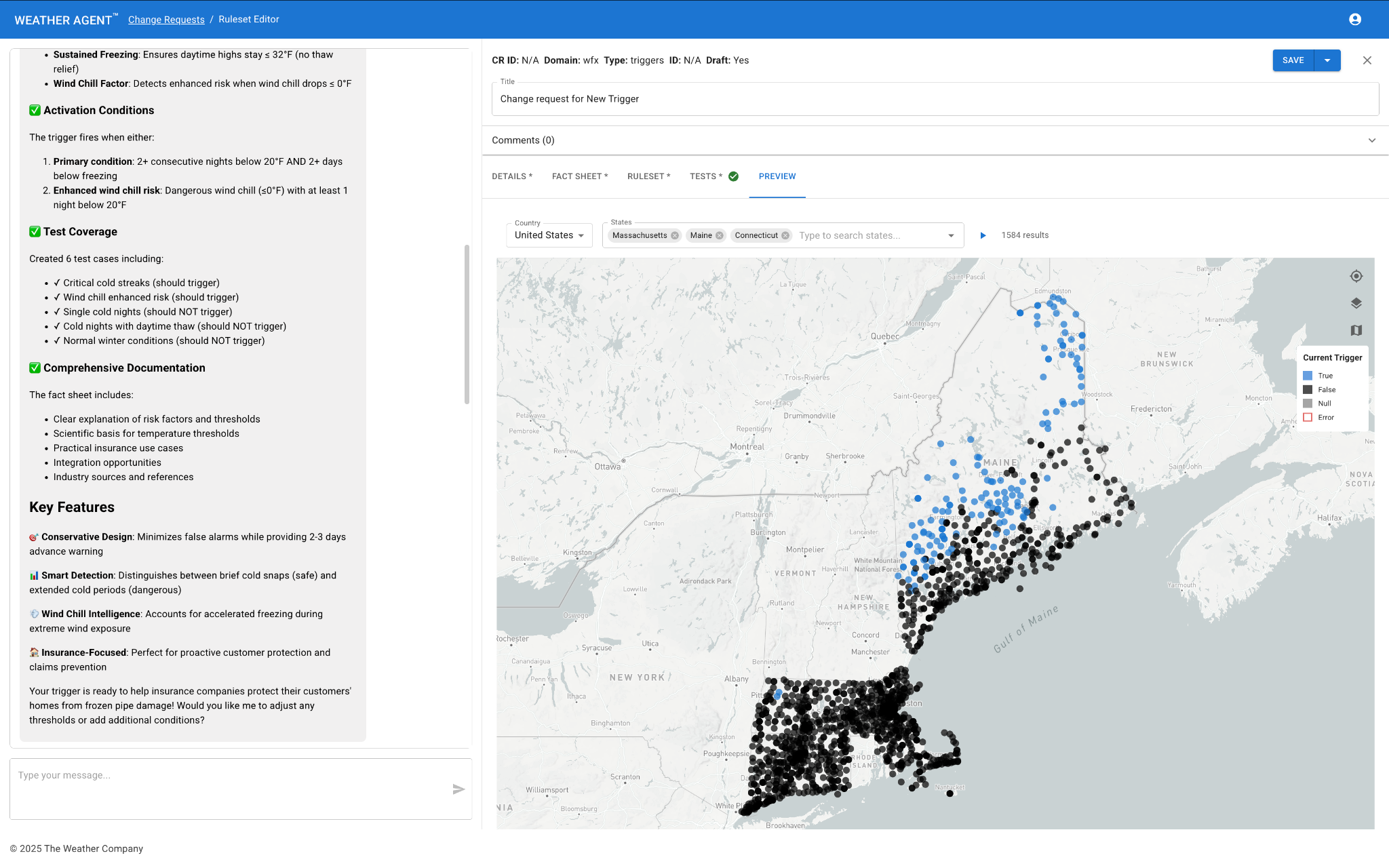The width and height of the screenshot is (1389, 868).
Task: Open the map layers control
Action: [1356, 303]
